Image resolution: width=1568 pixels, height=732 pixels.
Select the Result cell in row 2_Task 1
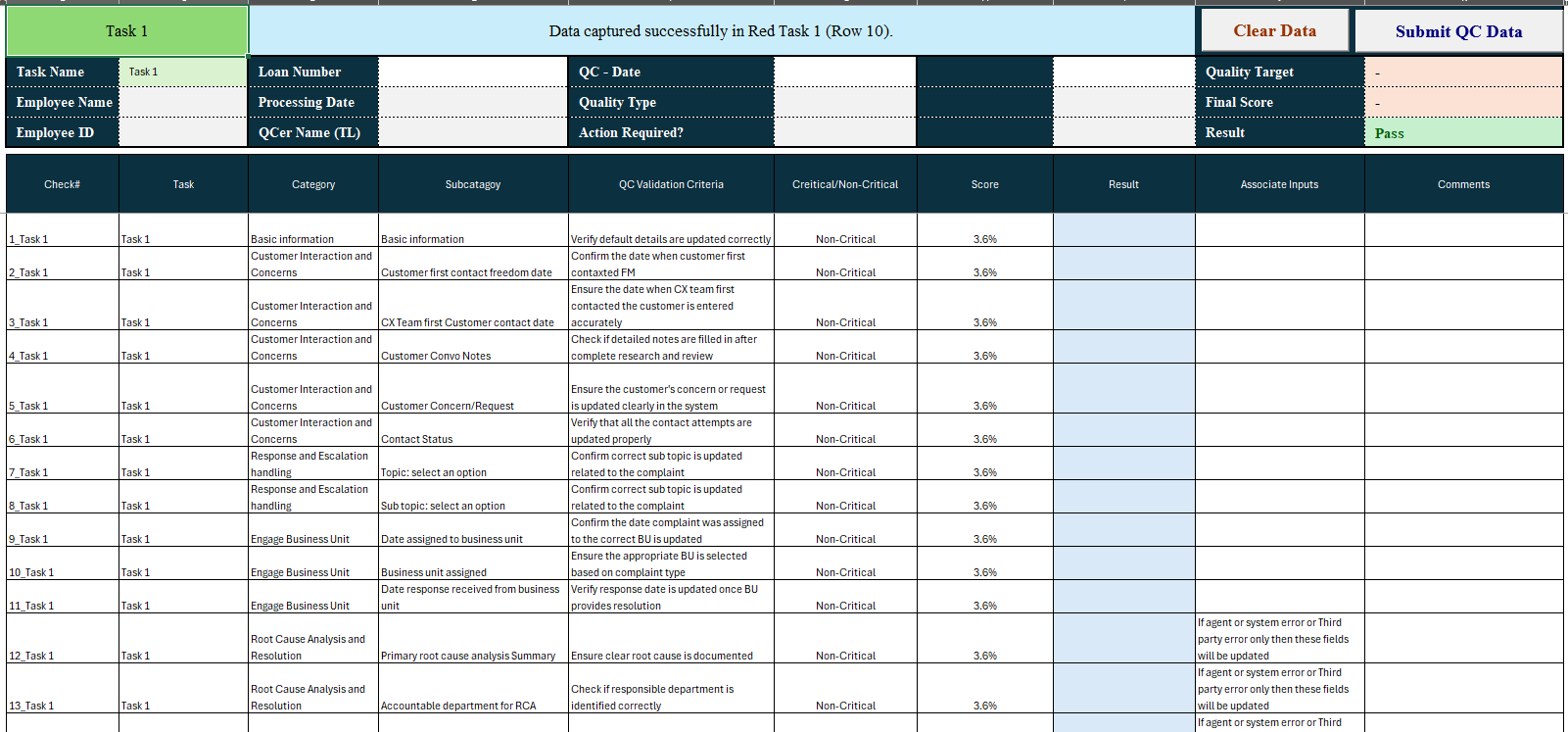[x=1123, y=264]
